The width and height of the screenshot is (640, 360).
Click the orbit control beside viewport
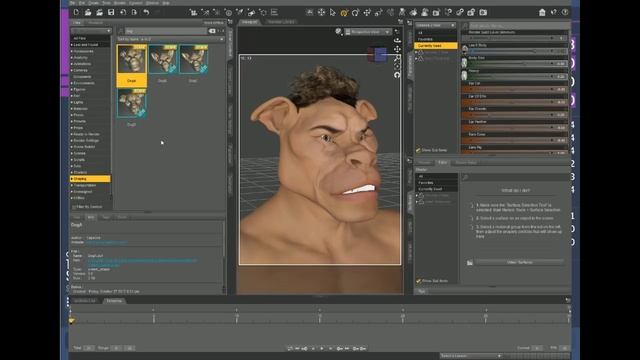click(397, 40)
